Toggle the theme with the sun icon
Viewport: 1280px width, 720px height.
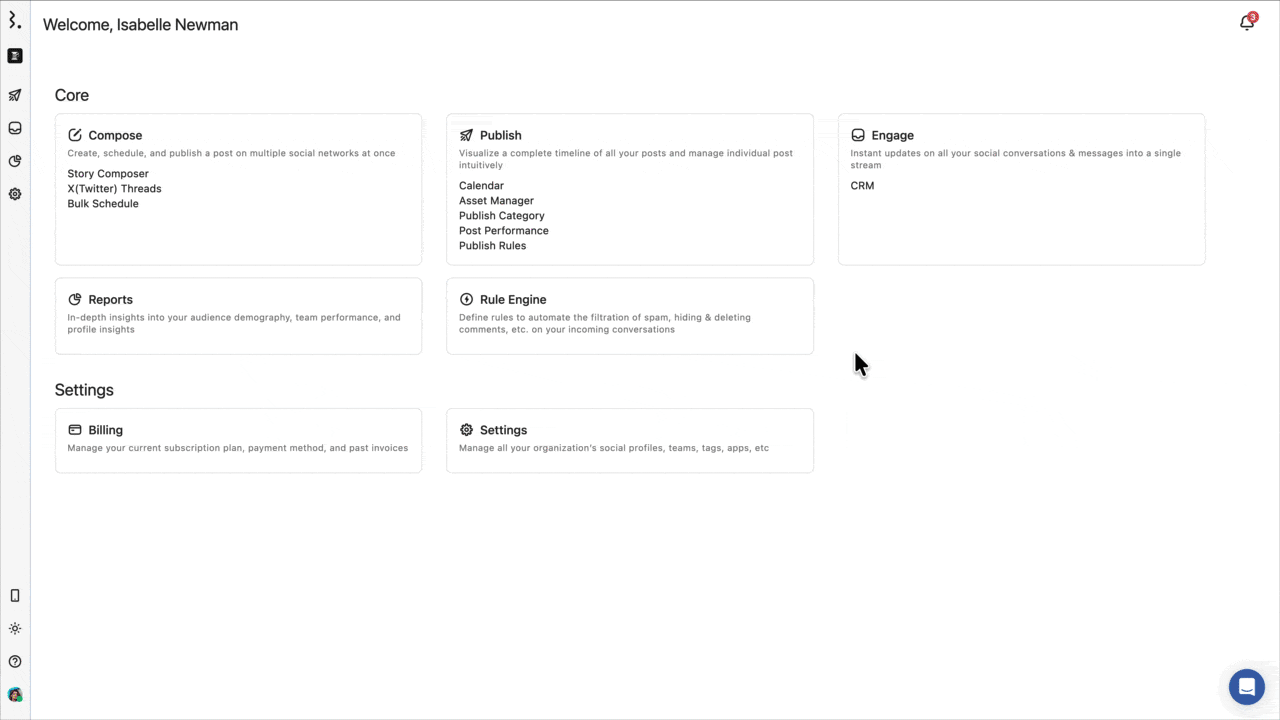(15, 628)
